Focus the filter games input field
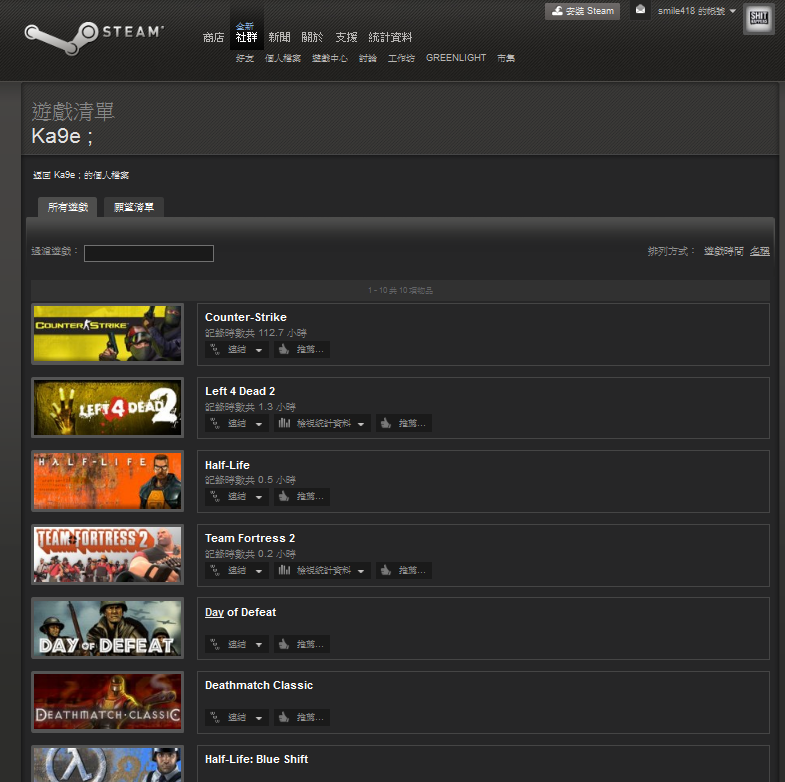785x782 pixels. (x=149, y=253)
